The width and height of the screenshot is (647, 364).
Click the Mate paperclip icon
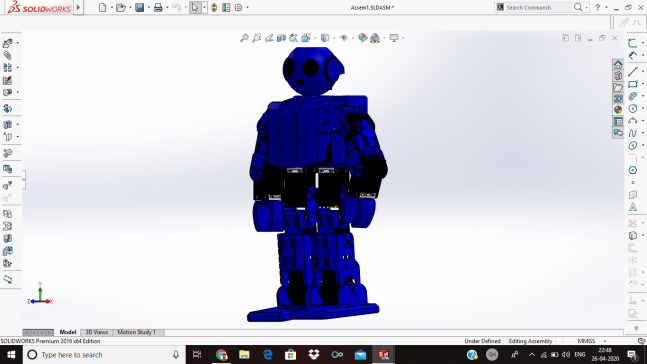point(7,55)
